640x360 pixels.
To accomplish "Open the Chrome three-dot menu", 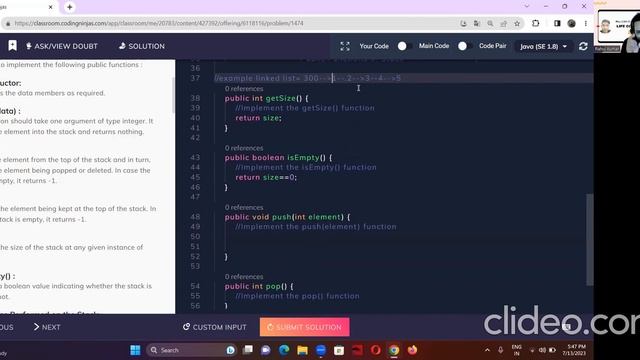I will coord(586,23).
